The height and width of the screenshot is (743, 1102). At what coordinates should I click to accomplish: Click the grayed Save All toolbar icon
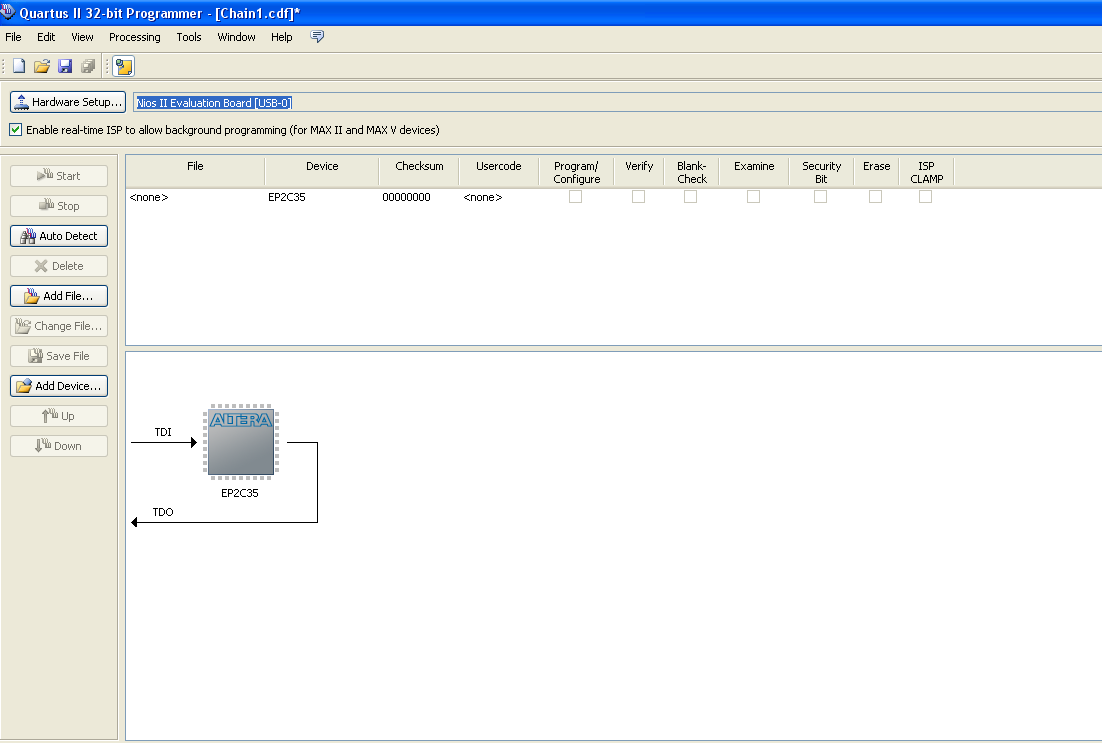88,66
